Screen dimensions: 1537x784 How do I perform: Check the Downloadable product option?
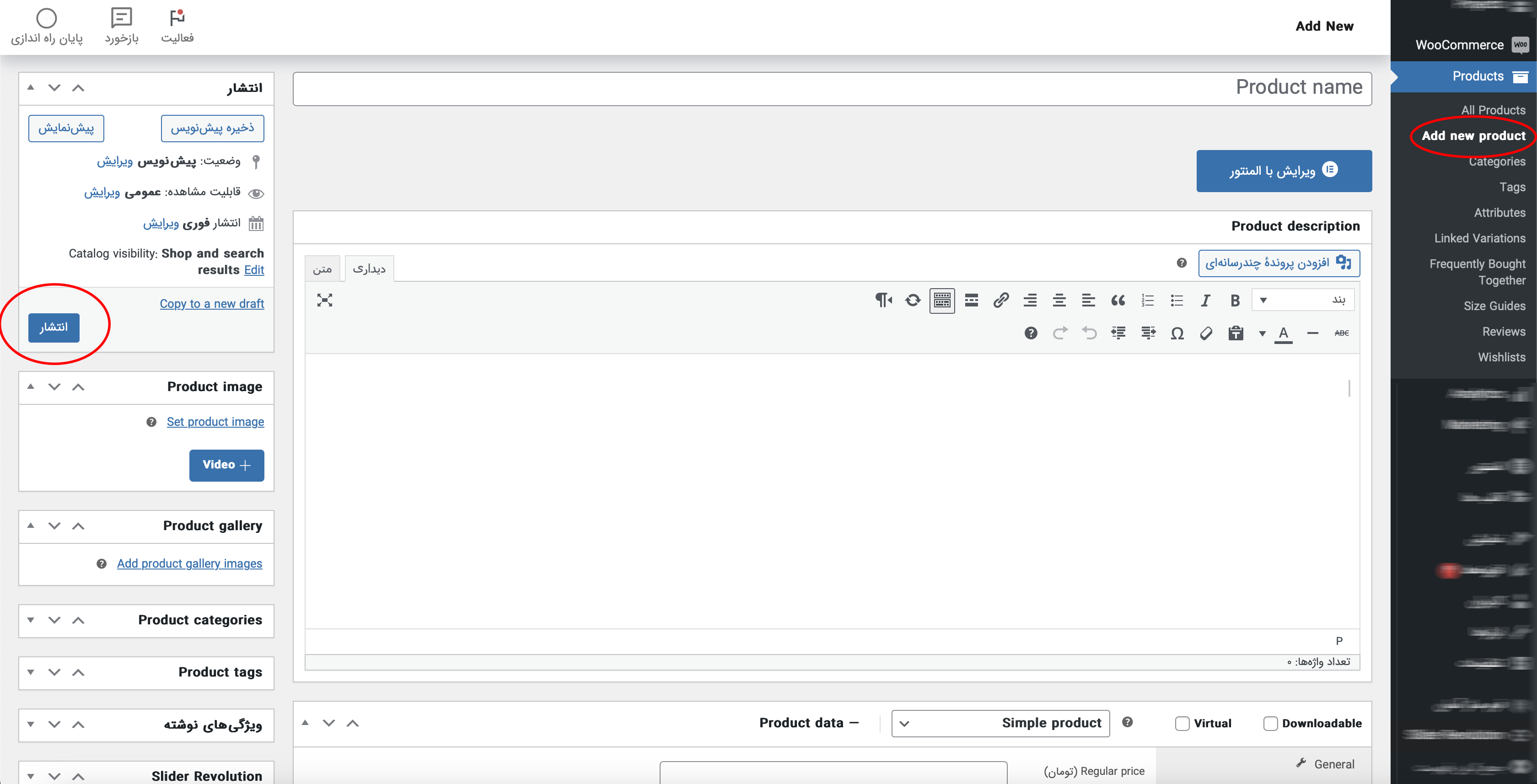[x=1270, y=724]
